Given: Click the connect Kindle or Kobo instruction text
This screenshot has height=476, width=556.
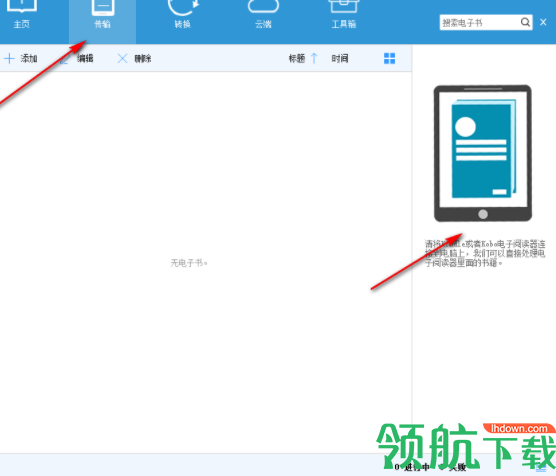Looking at the screenshot, I should (485, 253).
